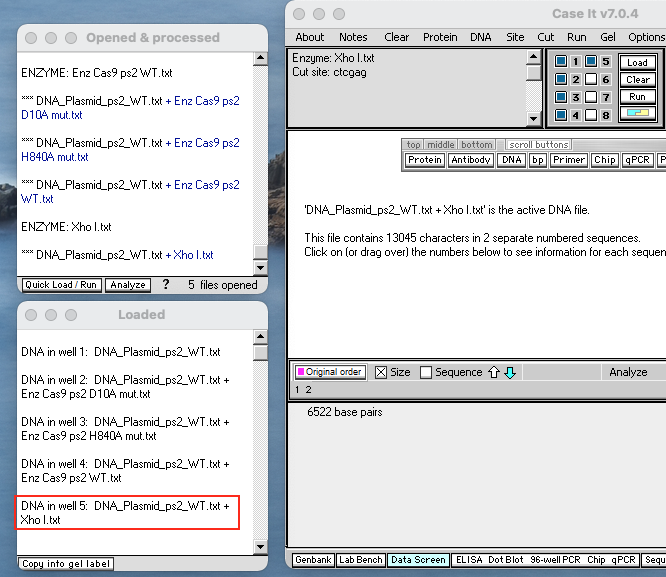Enable well 6 checkbox
Viewport: 666px width, 577px height.
point(591,79)
